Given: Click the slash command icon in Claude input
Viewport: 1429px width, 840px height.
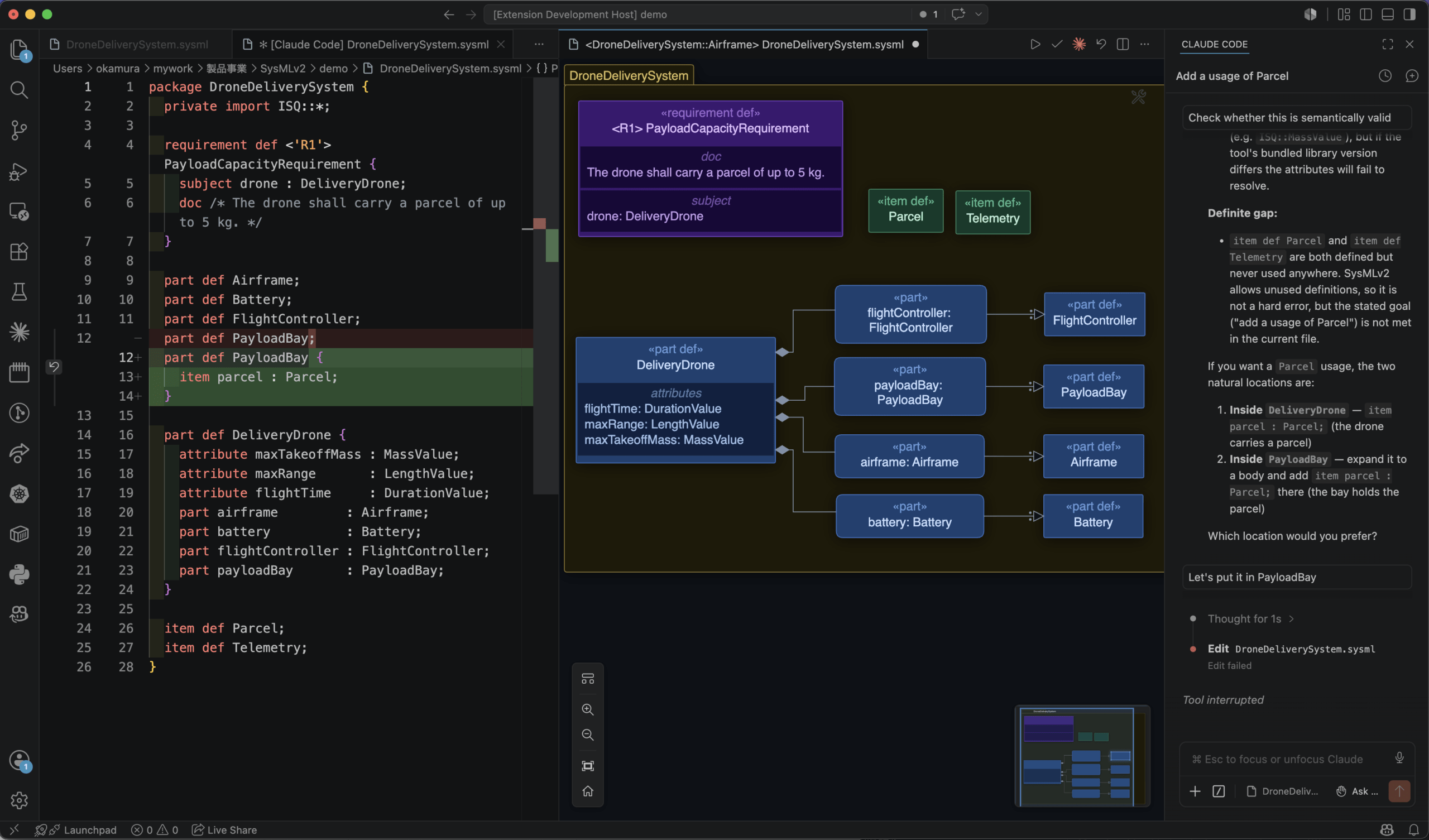Looking at the screenshot, I should [x=1219, y=791].
